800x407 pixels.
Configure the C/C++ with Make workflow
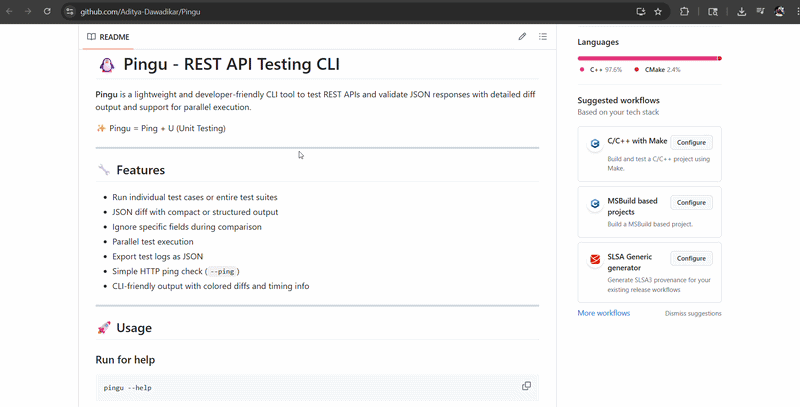point(691,143)
